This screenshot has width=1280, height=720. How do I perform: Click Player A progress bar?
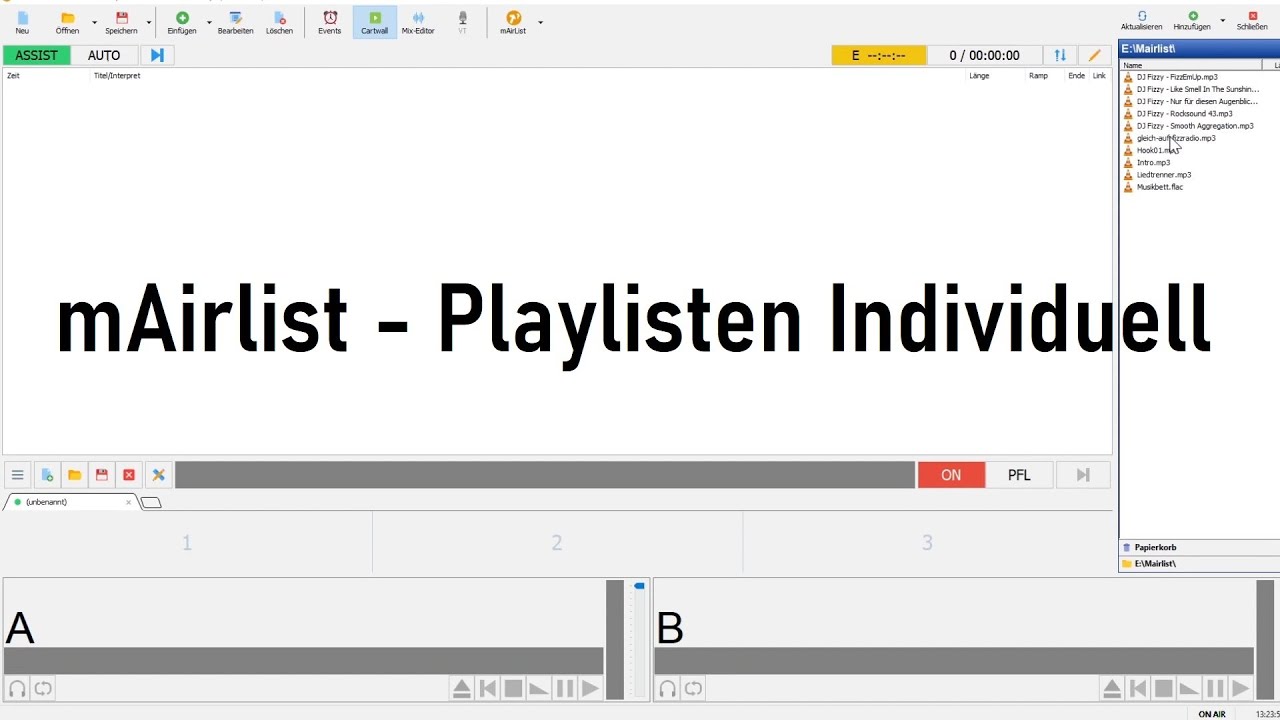303,660
